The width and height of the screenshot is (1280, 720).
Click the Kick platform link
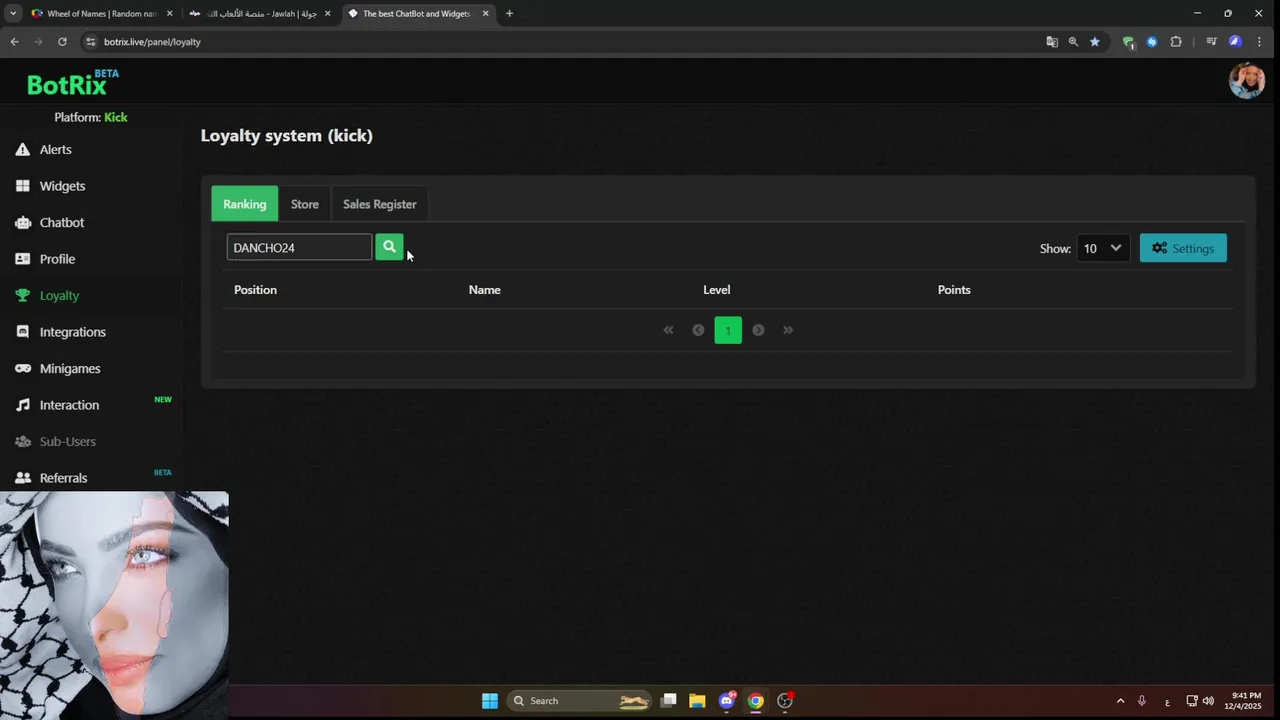[x=116, y=117]
